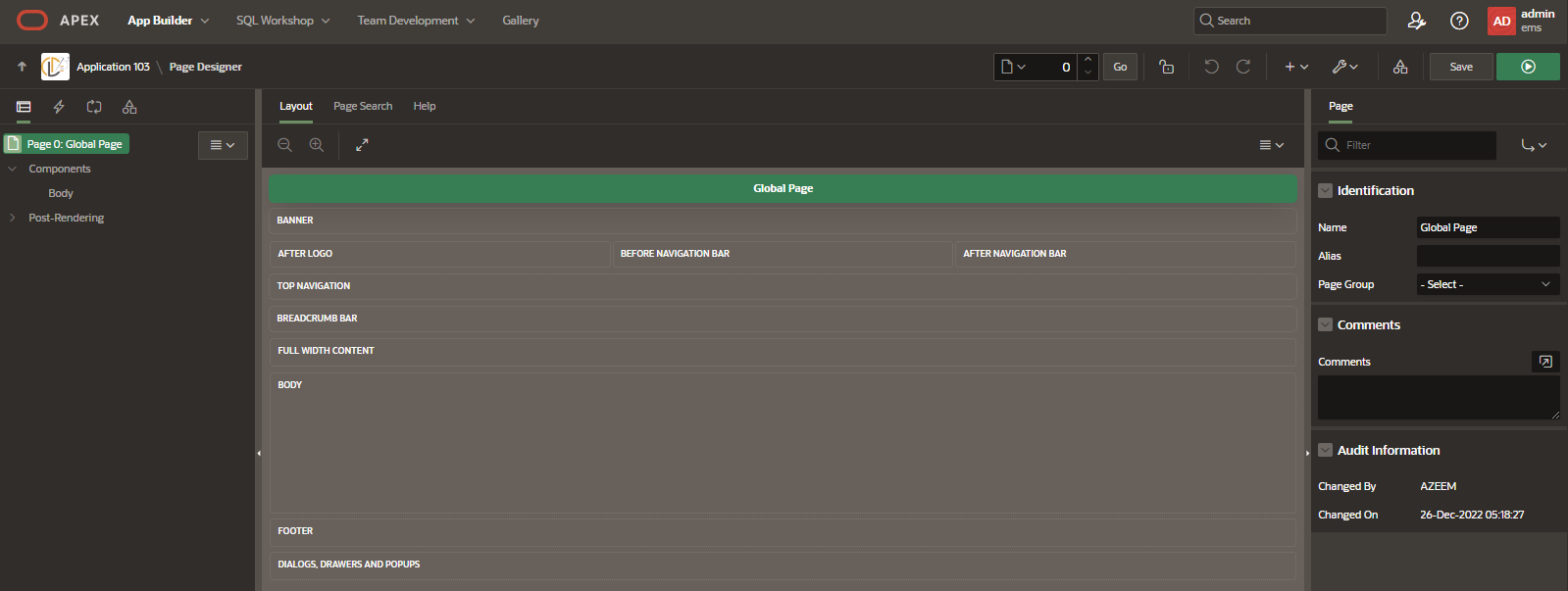This screenshot has width=1568, height=591.
Task: Click inside the Comments text area
Action: point(1439,398)
